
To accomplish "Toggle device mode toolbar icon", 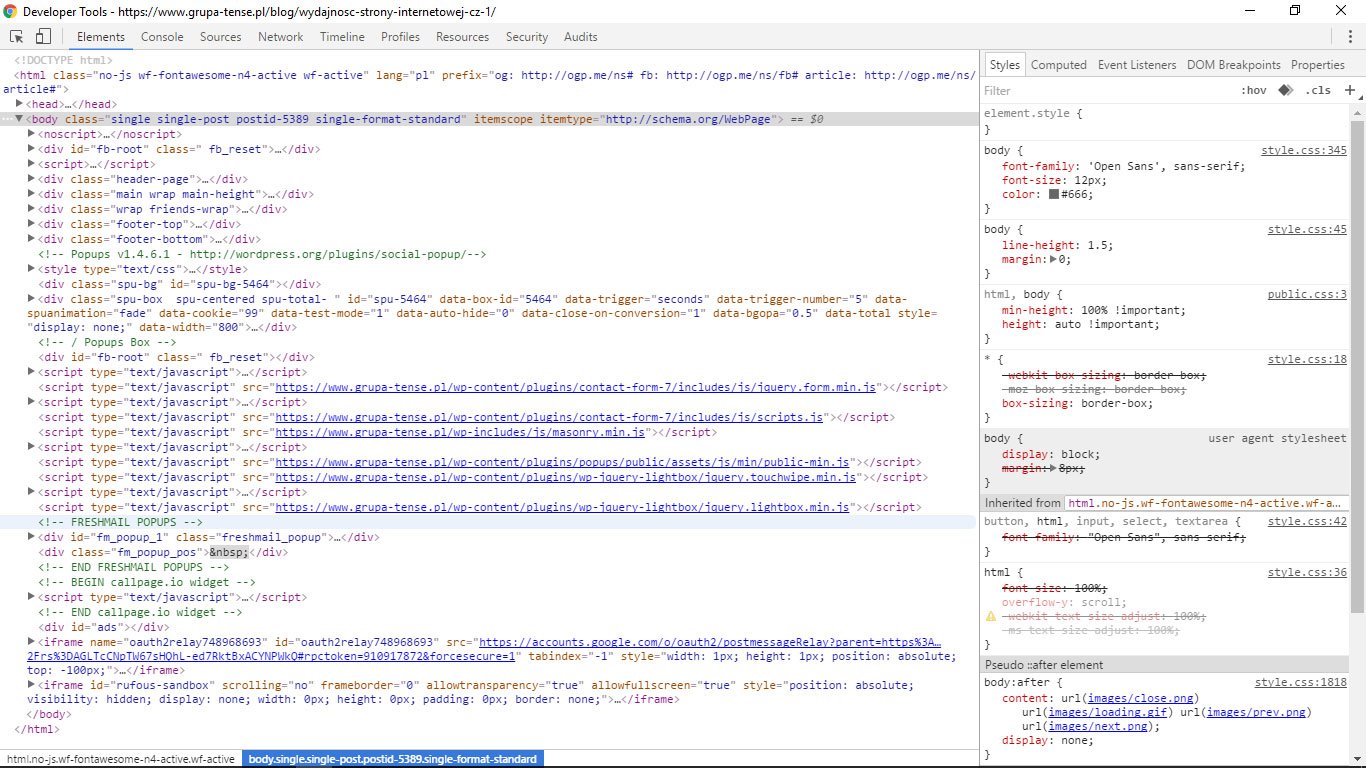I will [x=43, y=37].
